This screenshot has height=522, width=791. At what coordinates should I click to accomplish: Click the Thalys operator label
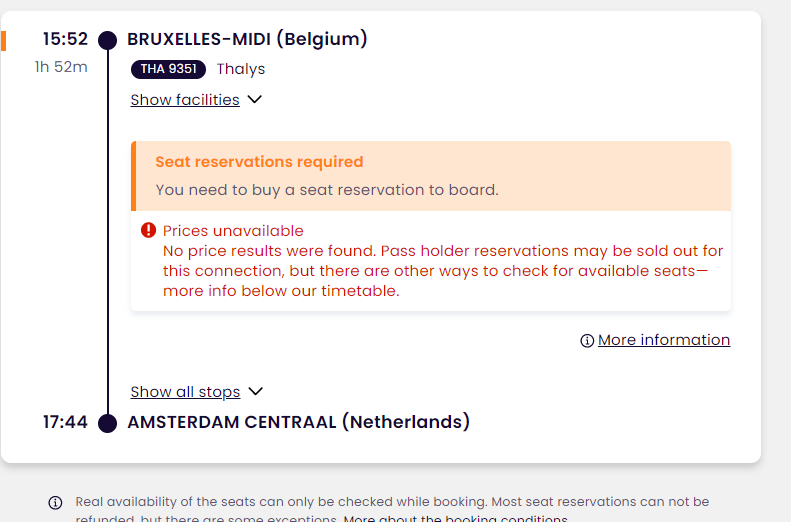pyautogui.click(x=241, y=69)
